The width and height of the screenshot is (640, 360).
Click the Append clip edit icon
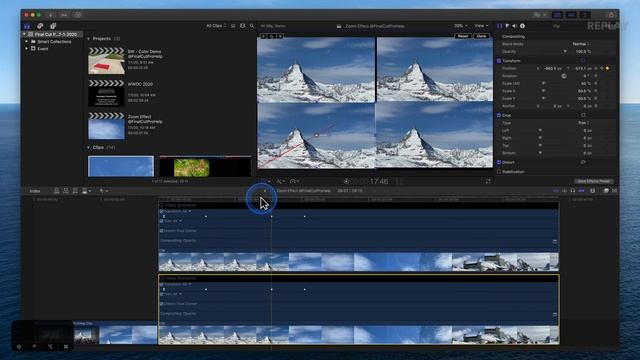tap(75, 191)
